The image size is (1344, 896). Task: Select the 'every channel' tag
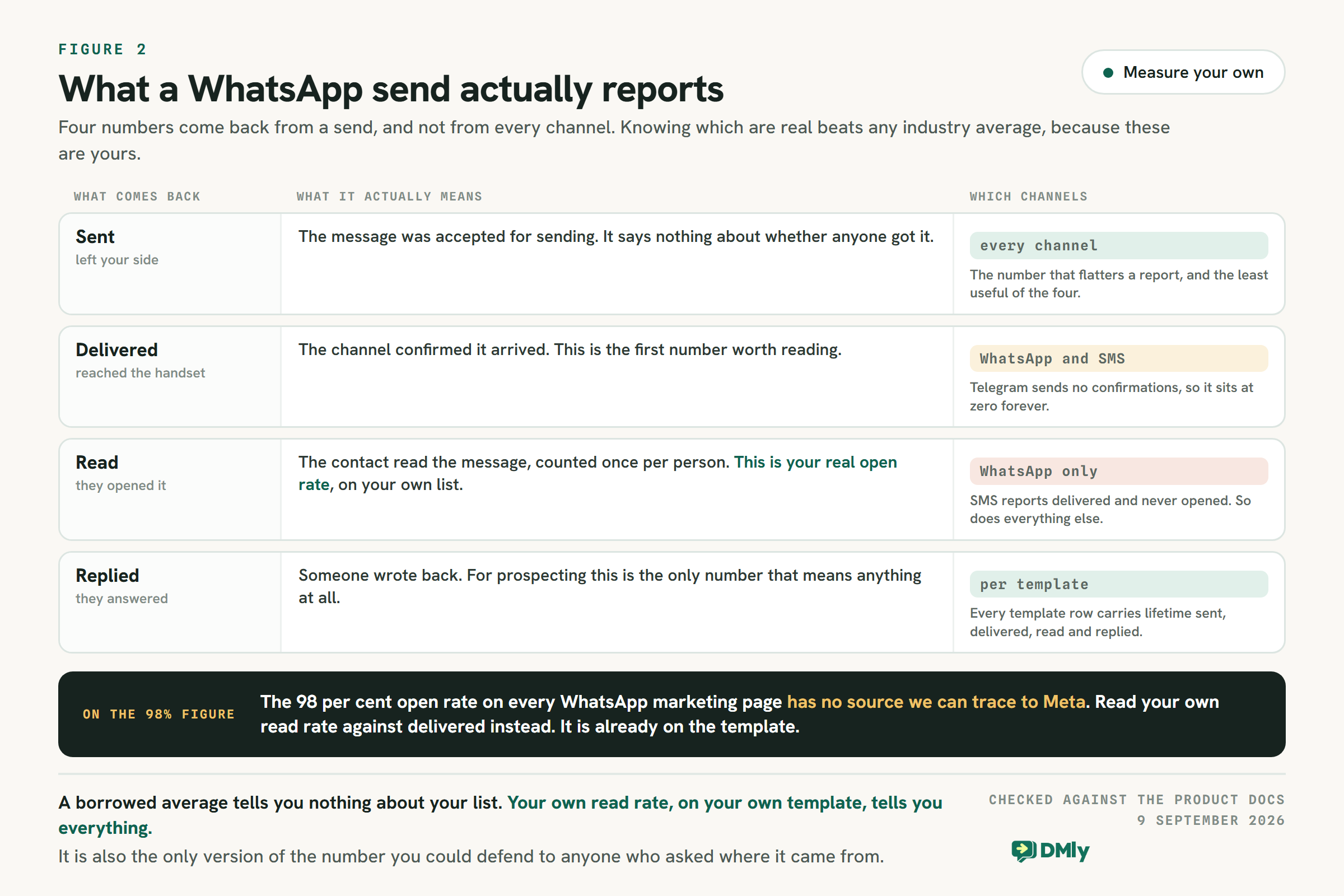point(1118,246)
